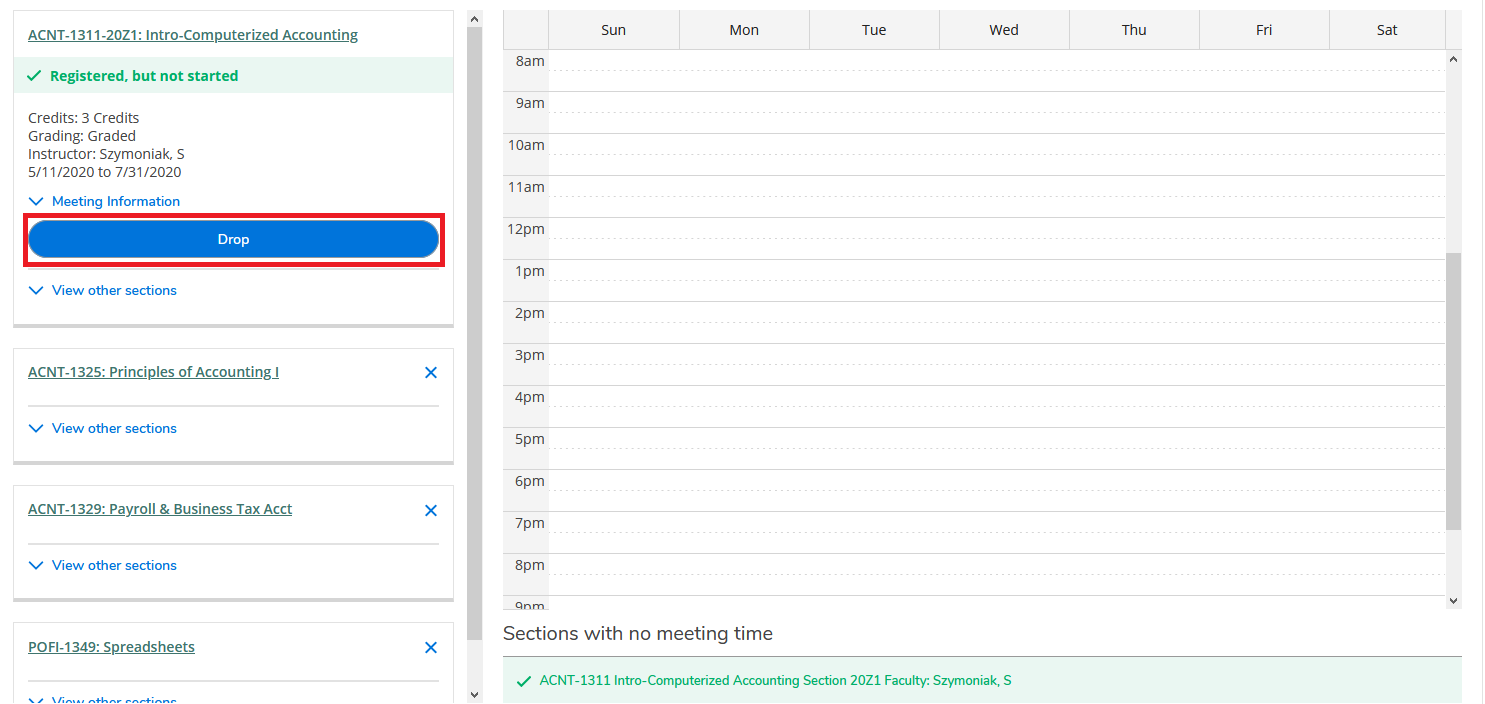Click the Thu column header

(1134, 30)
